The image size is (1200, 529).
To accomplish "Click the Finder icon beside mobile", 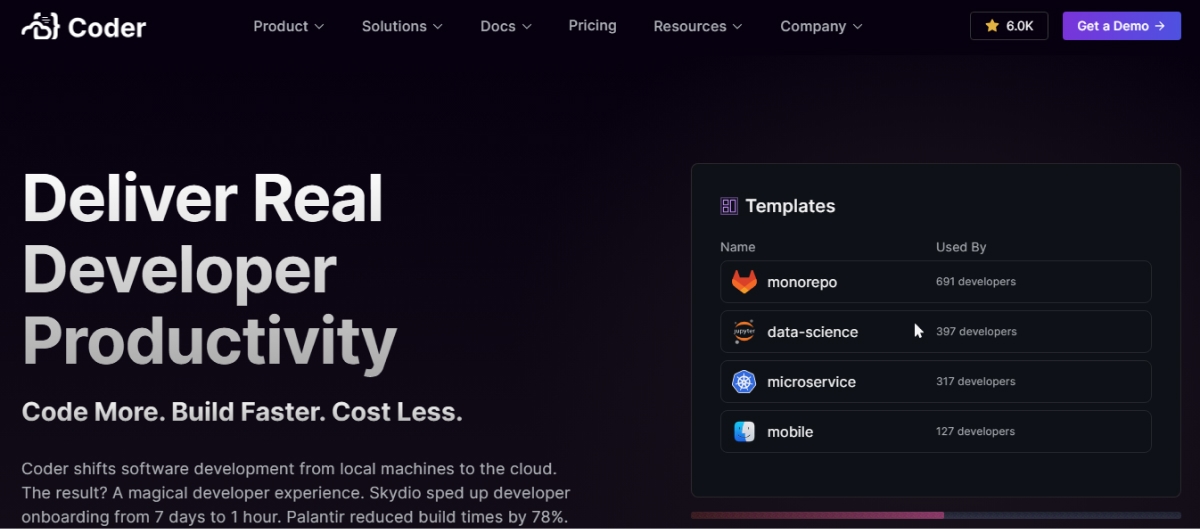I will click(x=744, y=432).
